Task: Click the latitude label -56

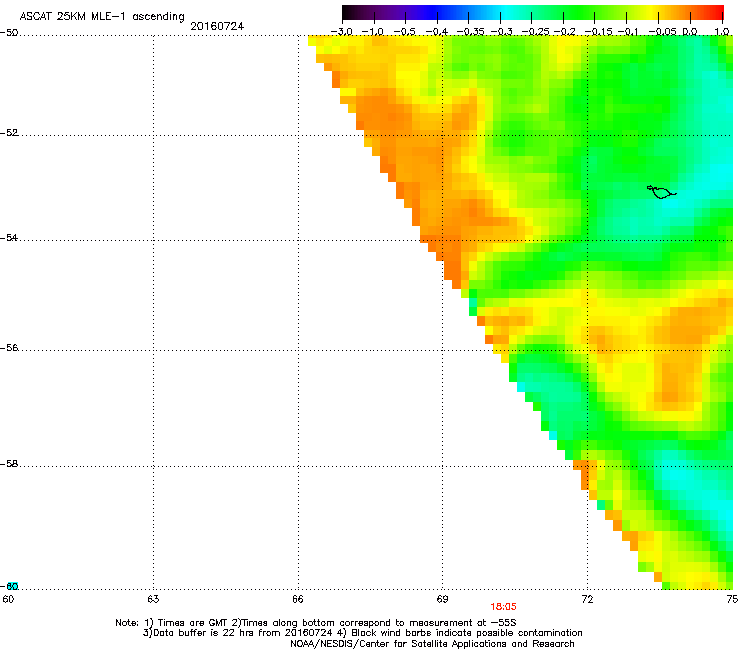Action: point(9,347)
